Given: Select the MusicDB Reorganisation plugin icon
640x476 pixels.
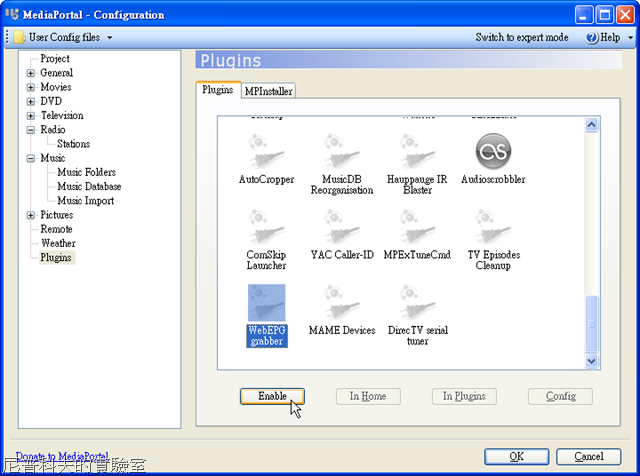Looking at the screenshot, I should 342,151.
